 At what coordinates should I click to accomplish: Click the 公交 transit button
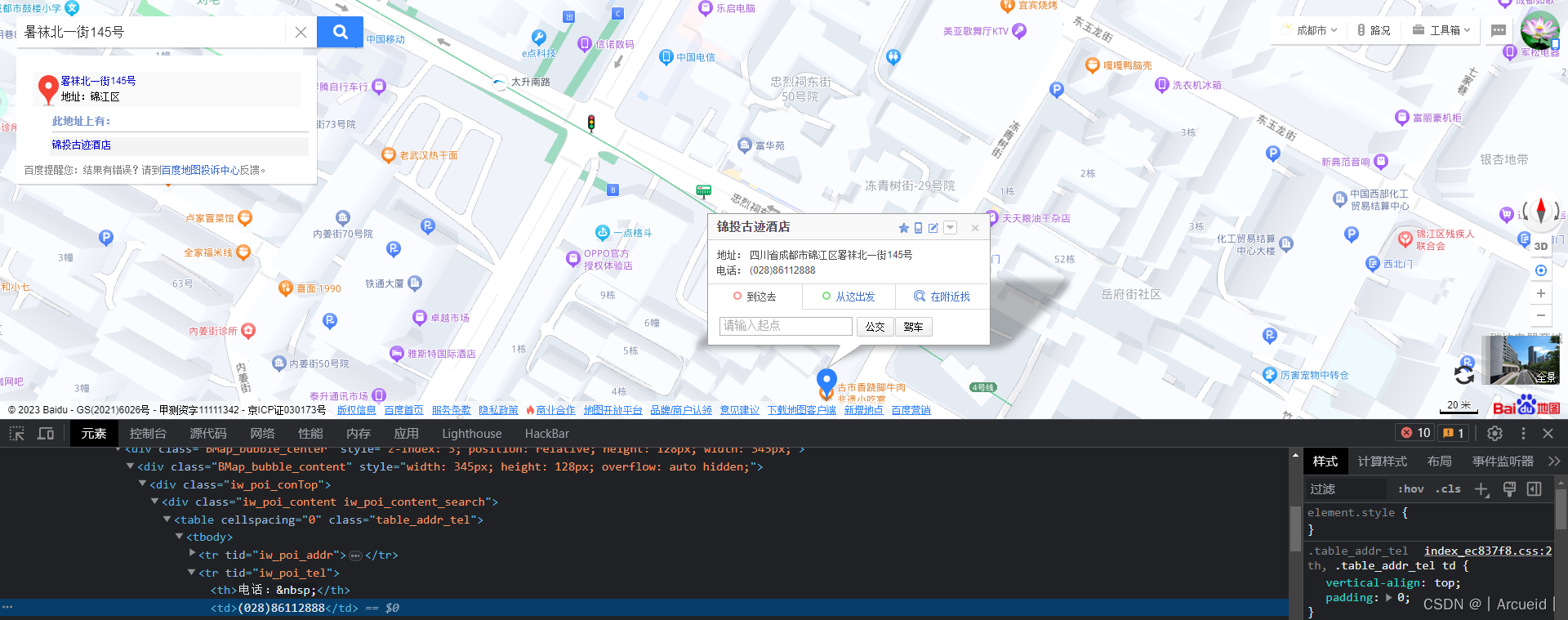875,327
